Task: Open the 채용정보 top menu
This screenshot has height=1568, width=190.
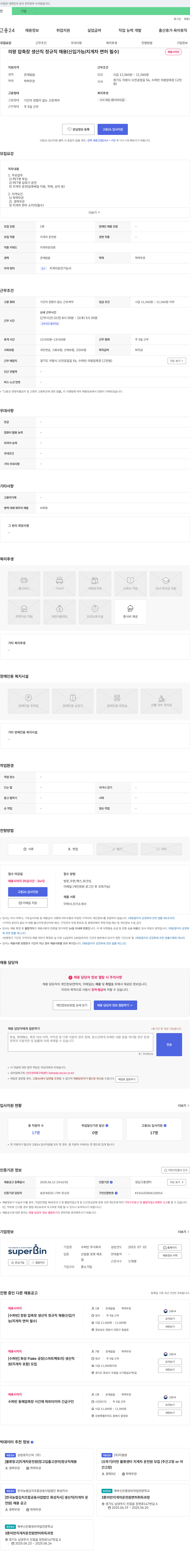Action: tap(32, 30)
